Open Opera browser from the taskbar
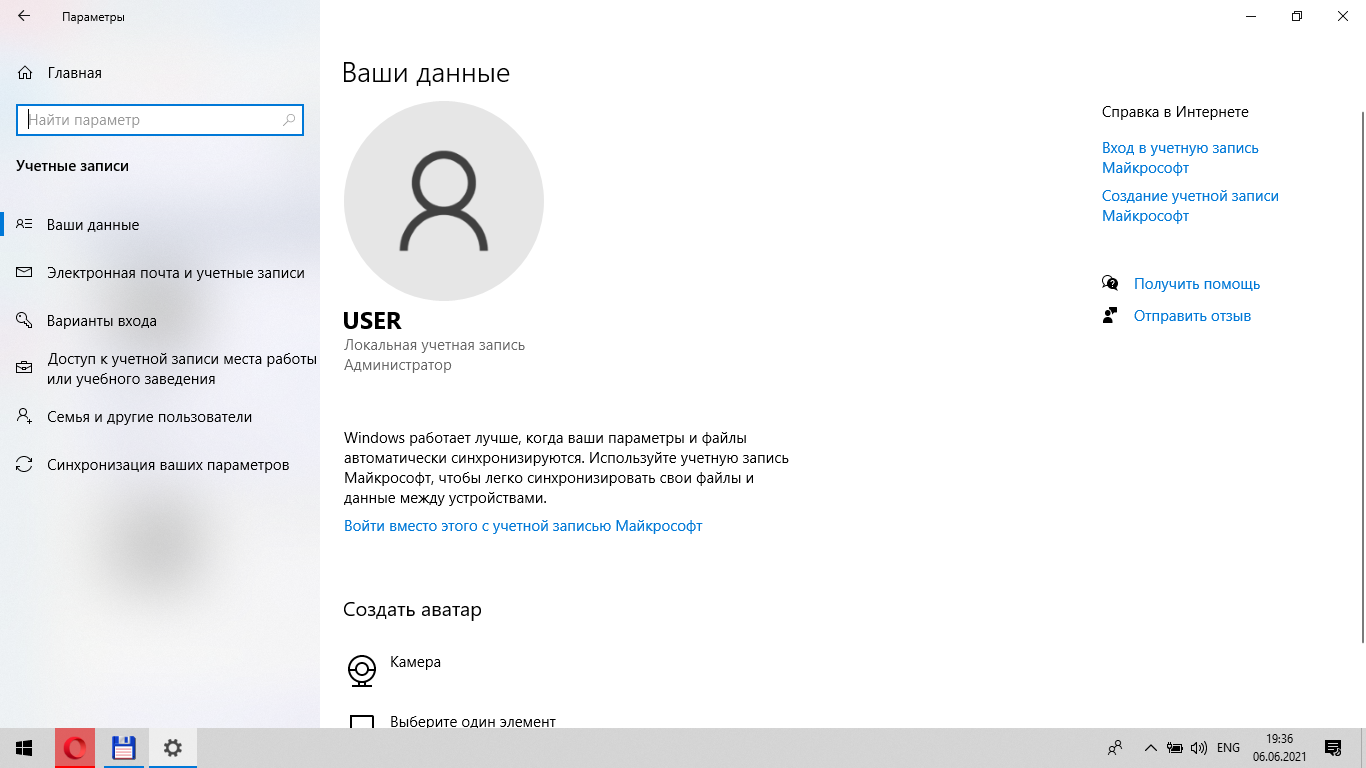This screenshot has width=1366, height=768. coord(75,748)
